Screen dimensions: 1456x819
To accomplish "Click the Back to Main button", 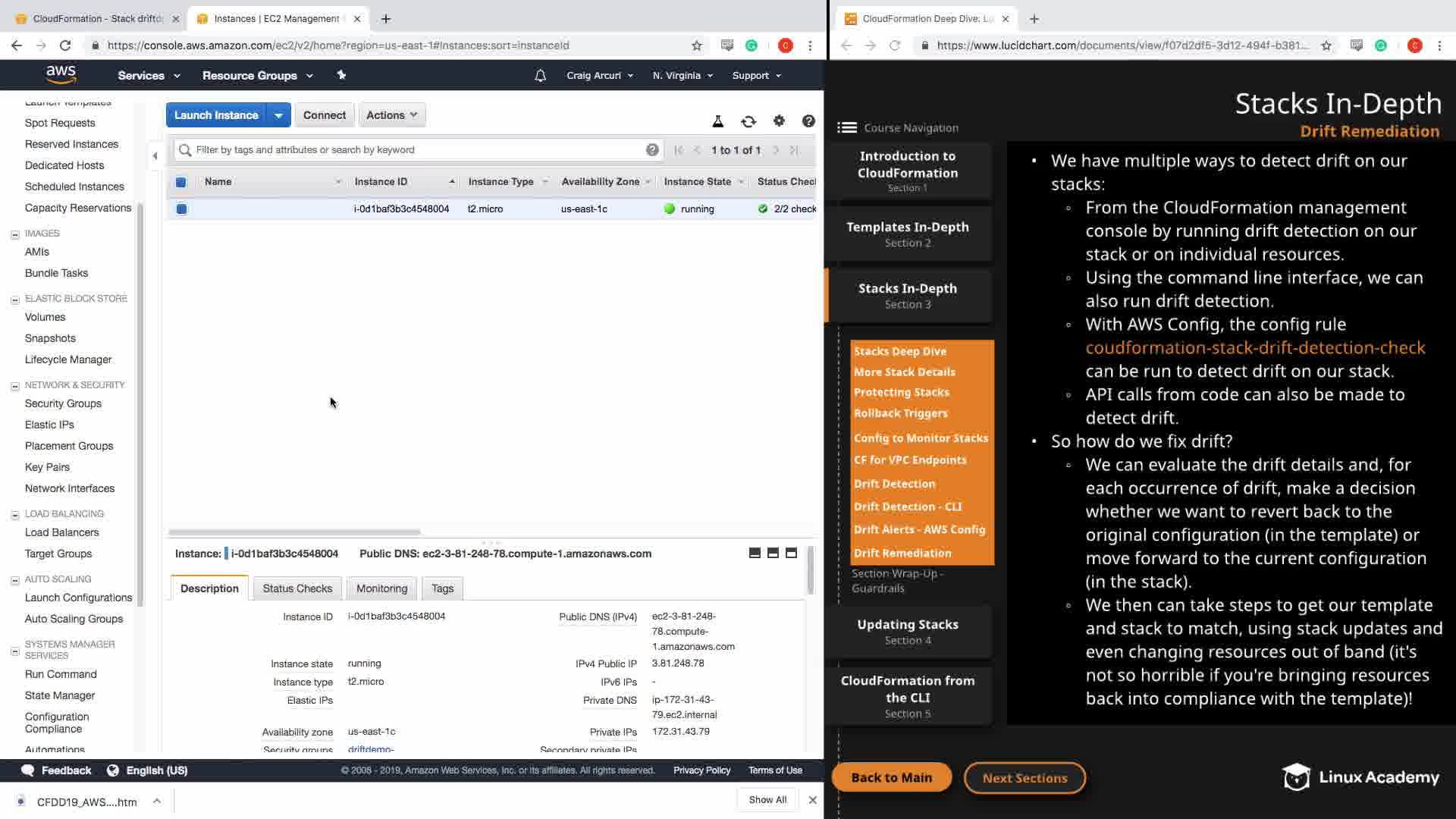I will [x=891, y=777].
